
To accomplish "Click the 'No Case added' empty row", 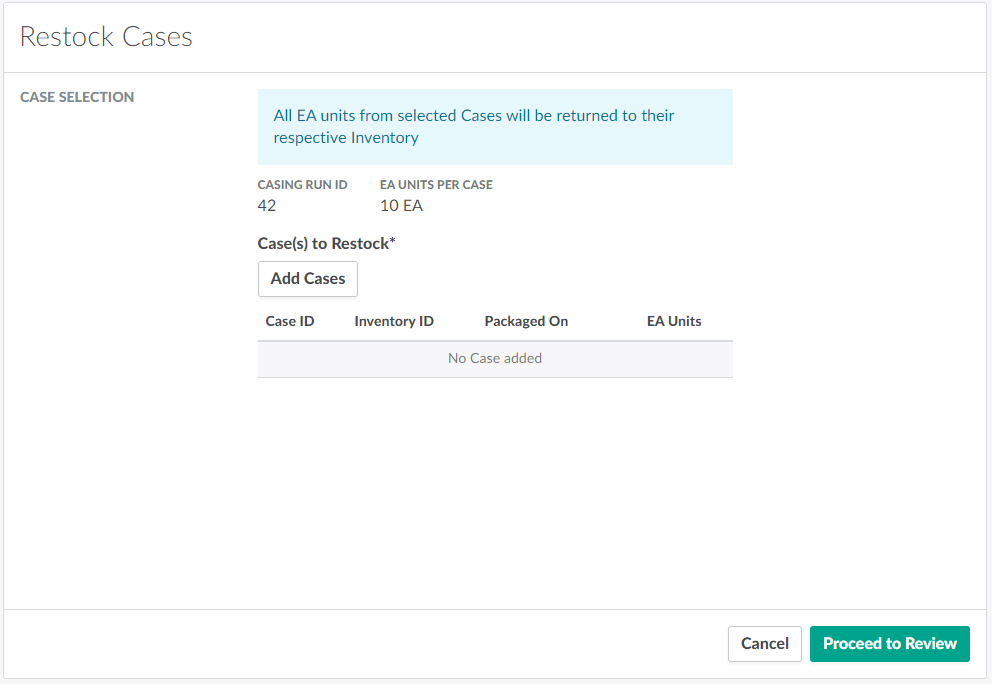I will tap(494, 358).
